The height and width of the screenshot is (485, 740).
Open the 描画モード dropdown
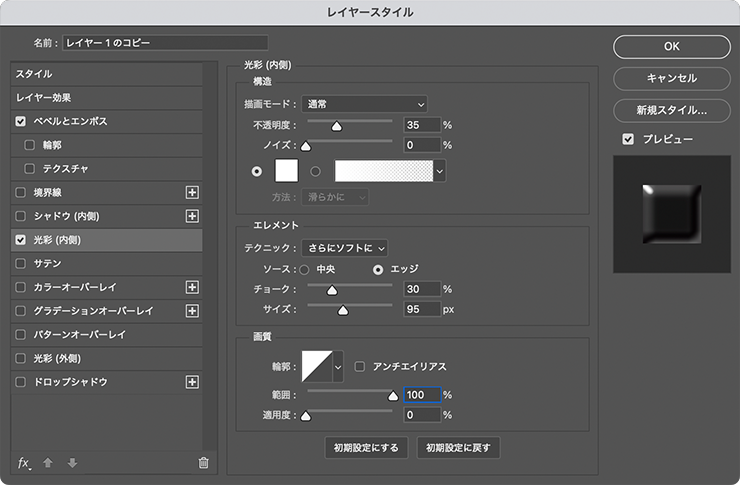(x=364, y=103)
